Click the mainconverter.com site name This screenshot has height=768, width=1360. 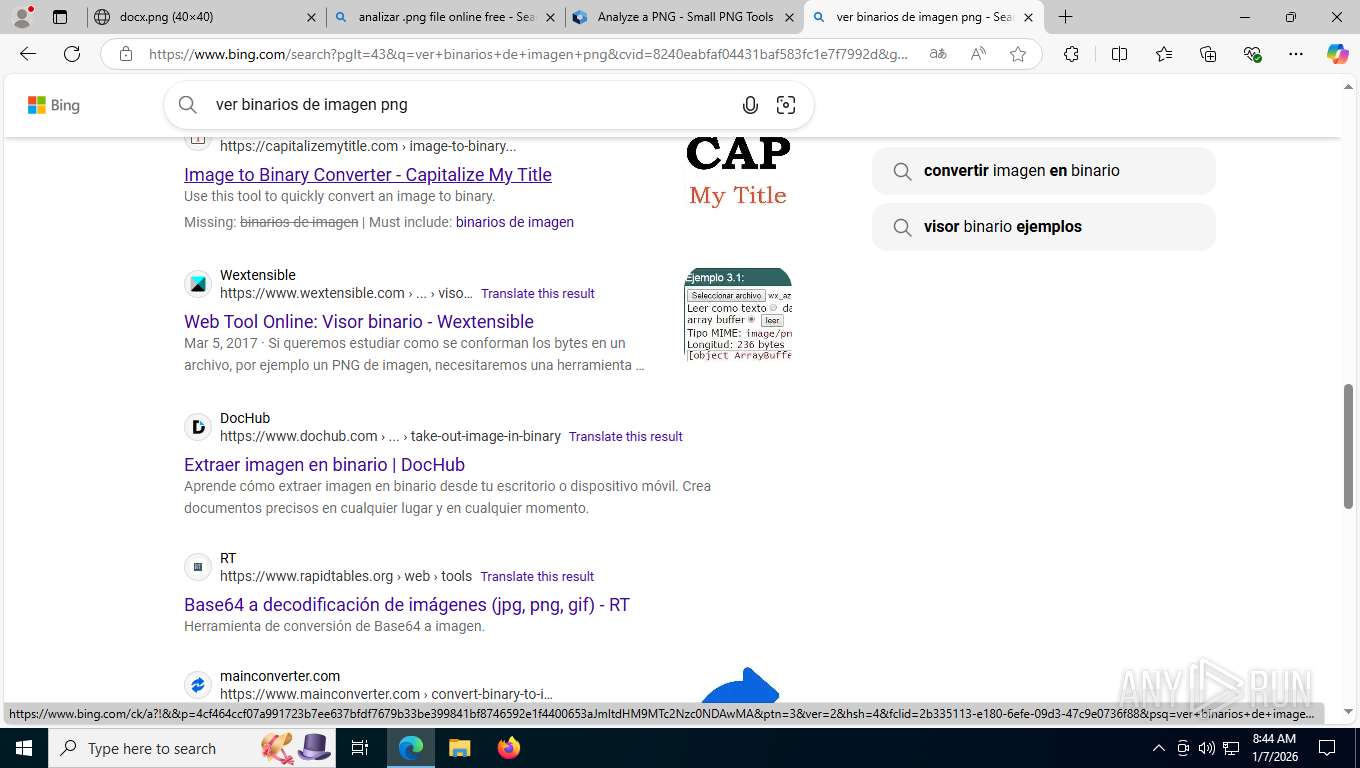click(280, 676)
